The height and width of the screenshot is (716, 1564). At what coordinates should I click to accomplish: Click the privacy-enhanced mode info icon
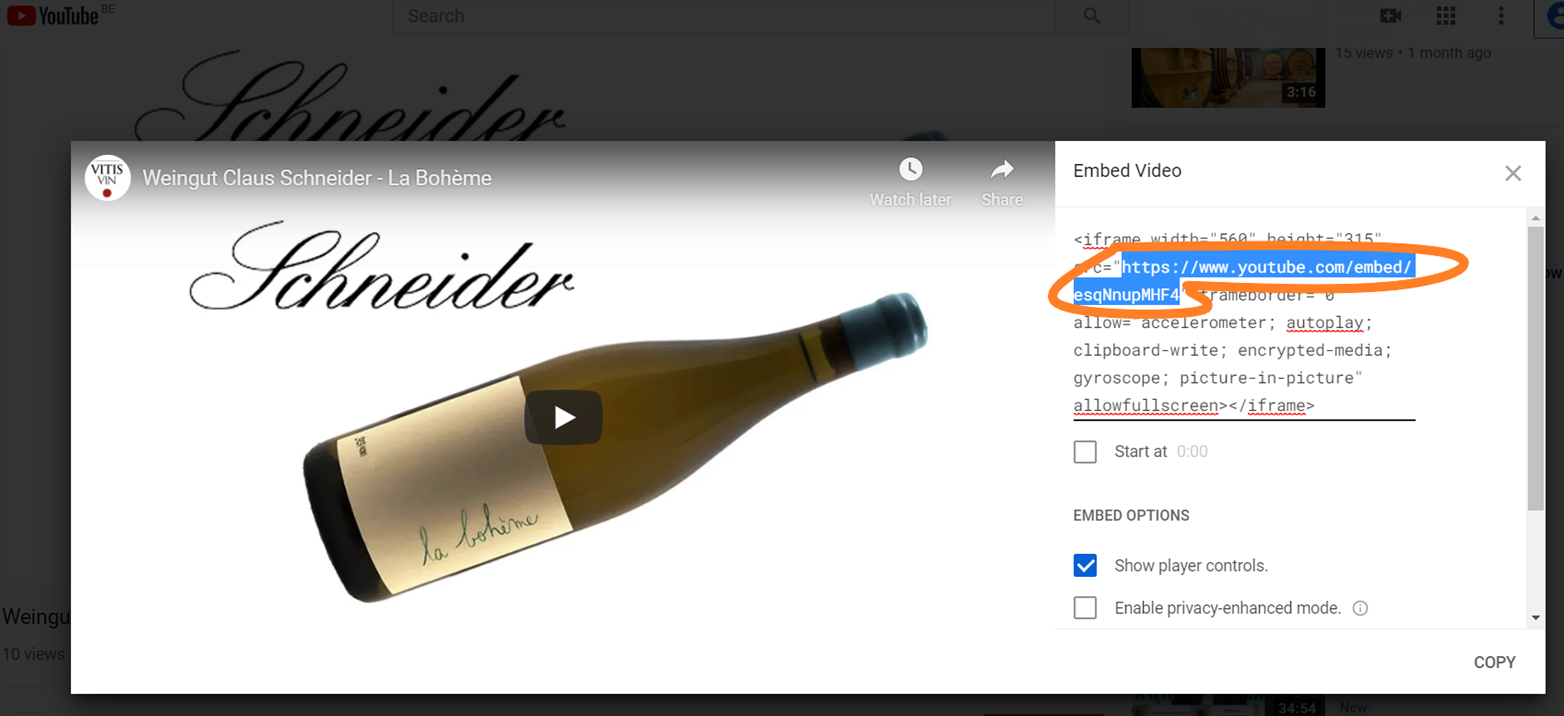pos(1360,608)
